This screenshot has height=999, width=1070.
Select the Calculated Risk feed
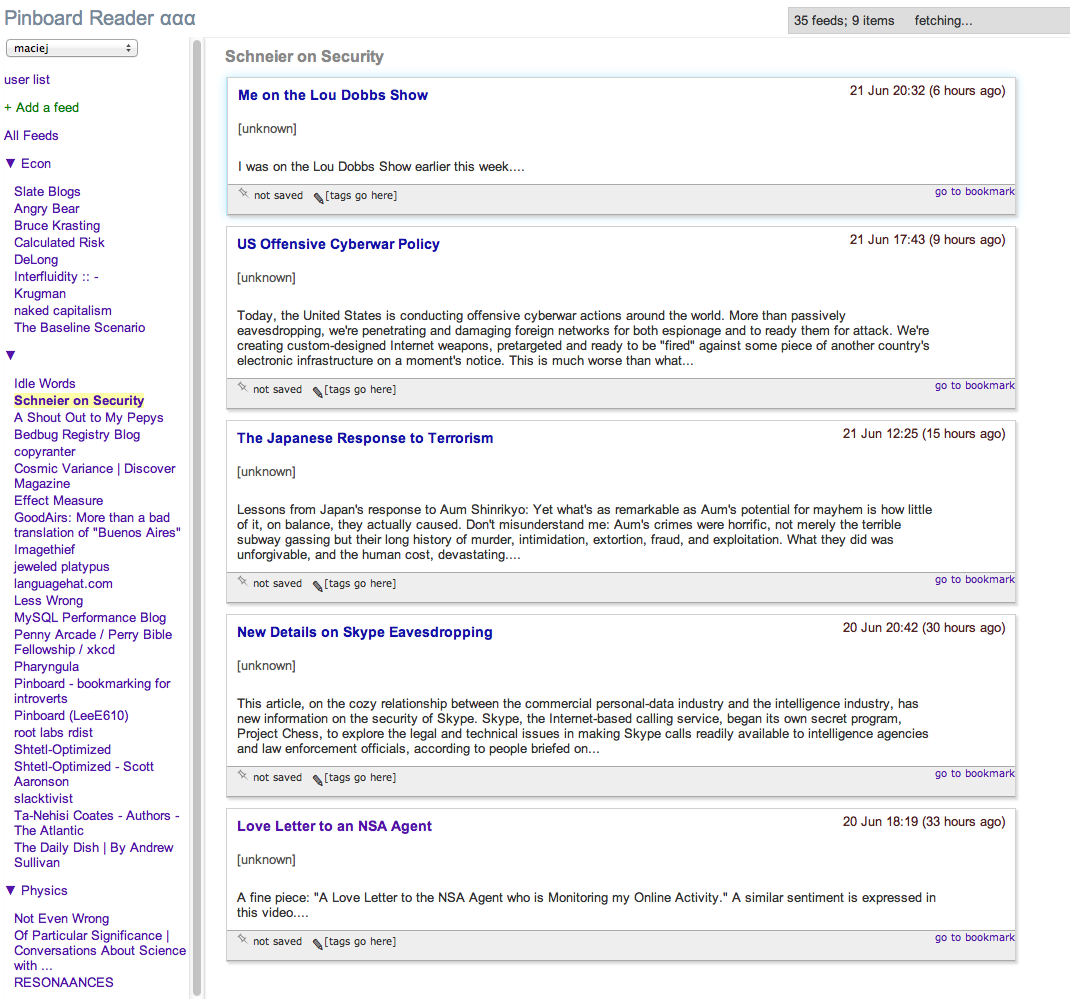pyautogui.click(x=59, y=242)
